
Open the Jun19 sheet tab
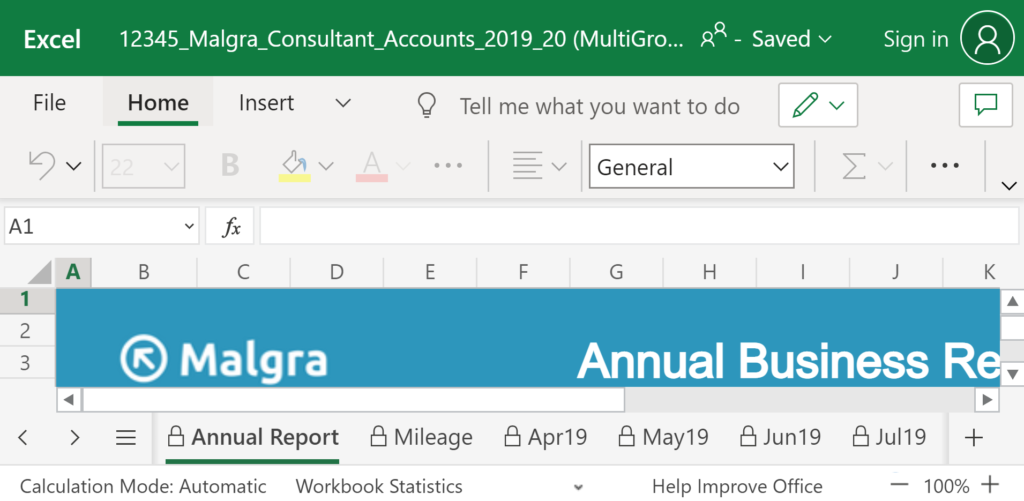tap(780, 437)
